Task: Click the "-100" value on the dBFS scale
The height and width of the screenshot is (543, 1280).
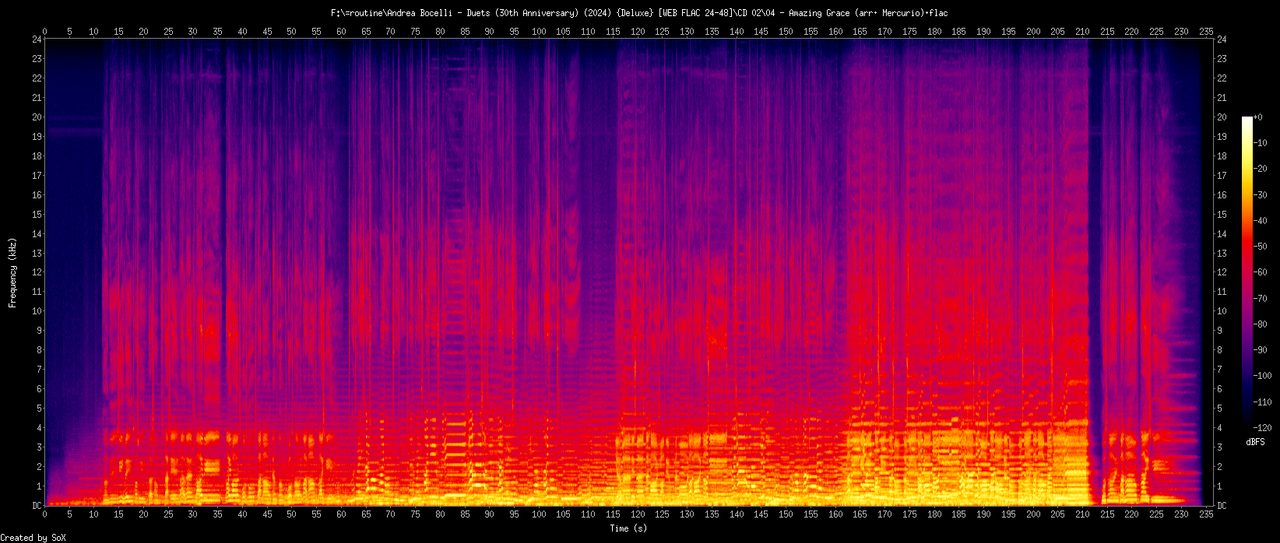Action: pos(1265,375)
